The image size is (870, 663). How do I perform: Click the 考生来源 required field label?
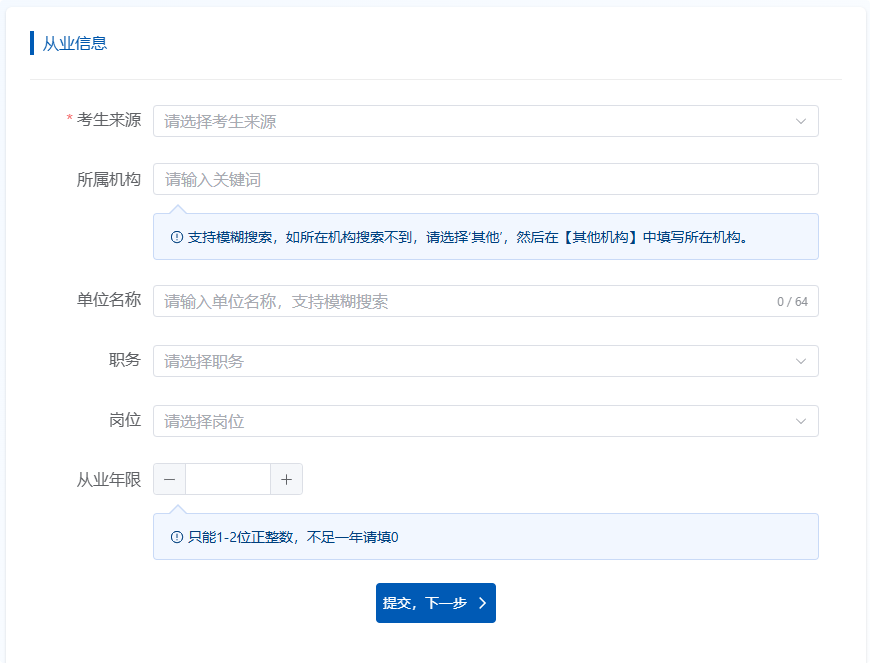109,121
